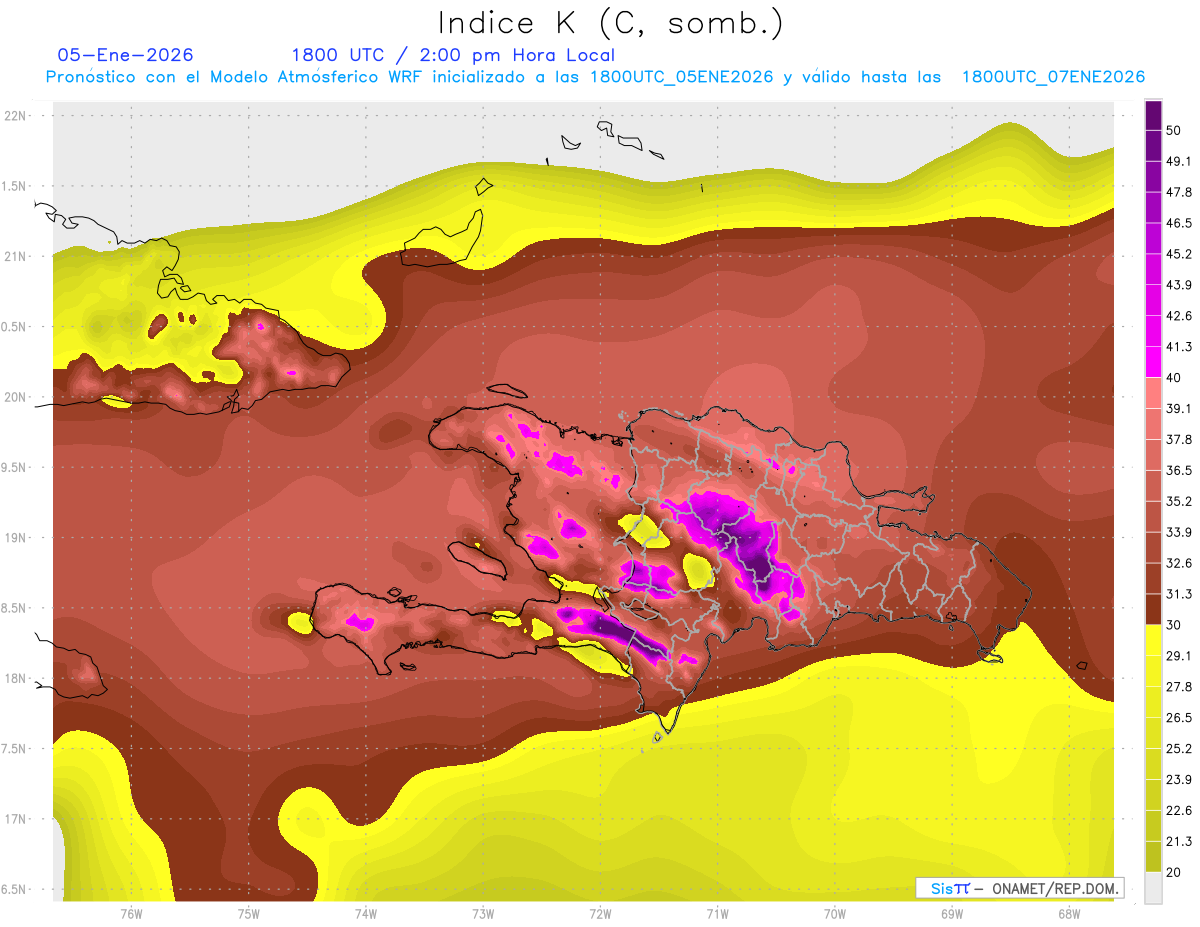The height and width of the screenshot is (927, 1200).
Task: Click legend value "45.2"
Action: 1179,254
